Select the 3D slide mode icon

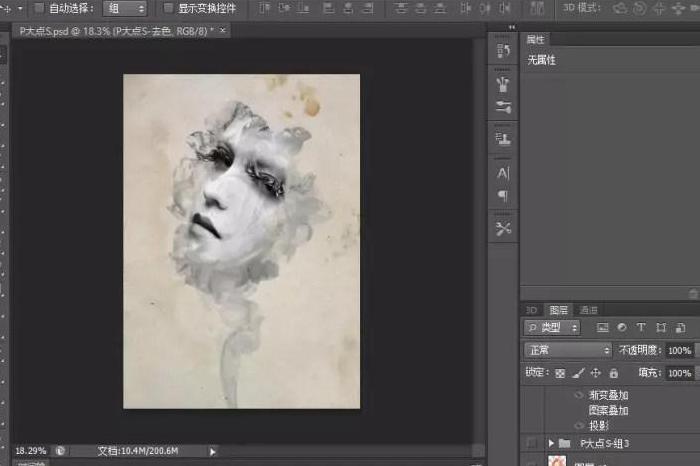pos(678,8)
